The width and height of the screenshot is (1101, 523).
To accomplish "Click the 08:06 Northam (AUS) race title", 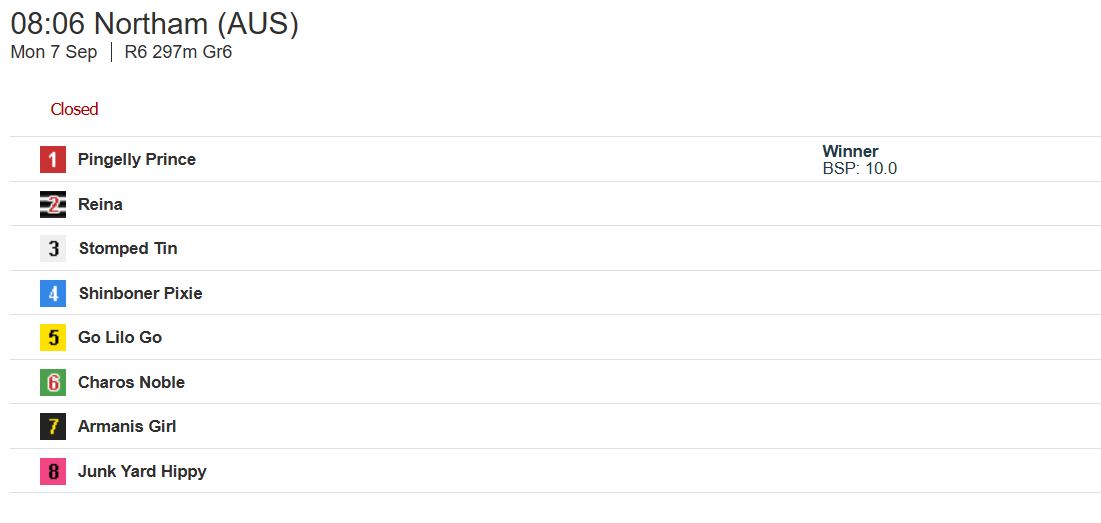I will [154, 24].
